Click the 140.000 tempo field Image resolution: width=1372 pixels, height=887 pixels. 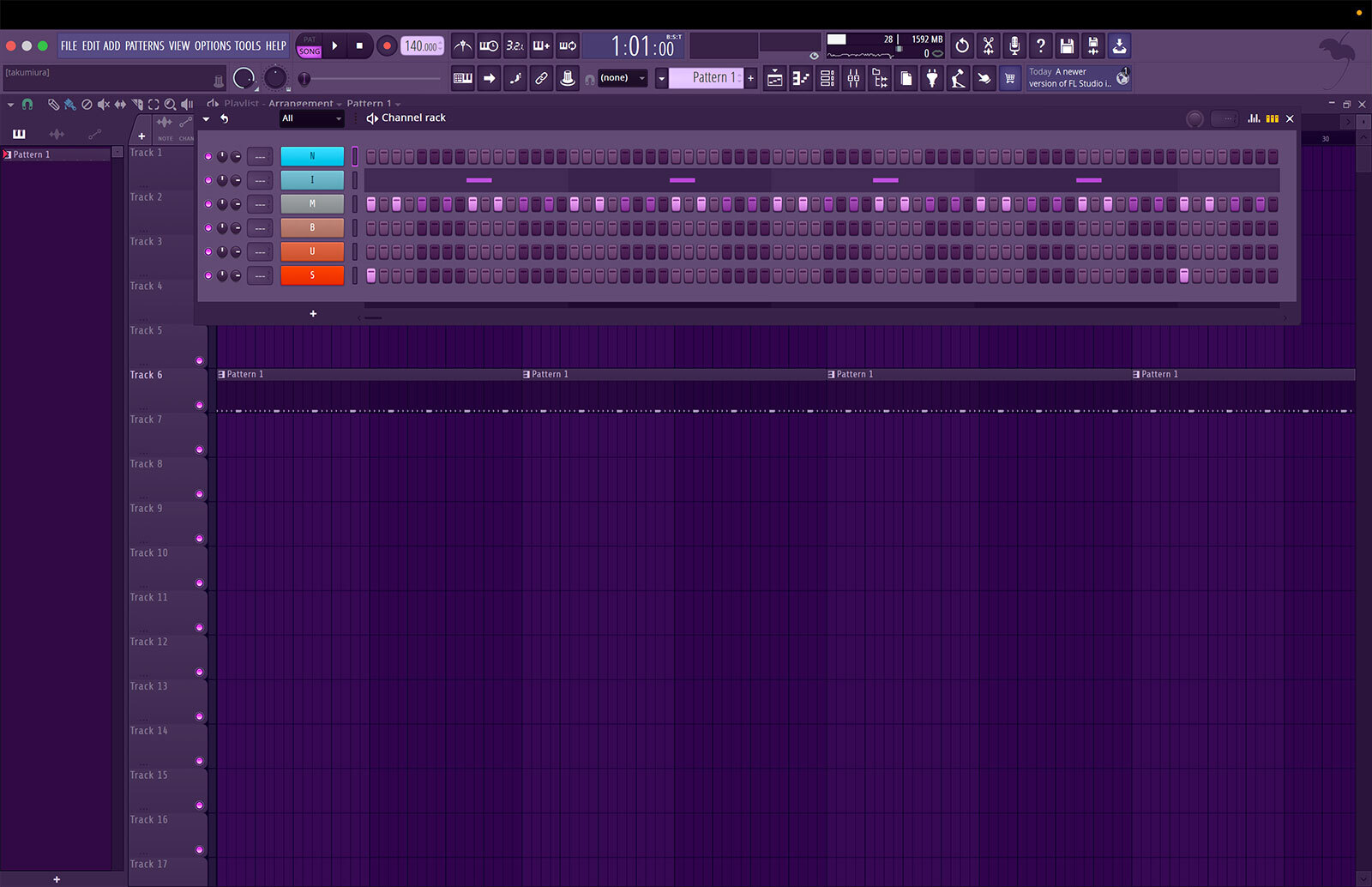(421, 46)
